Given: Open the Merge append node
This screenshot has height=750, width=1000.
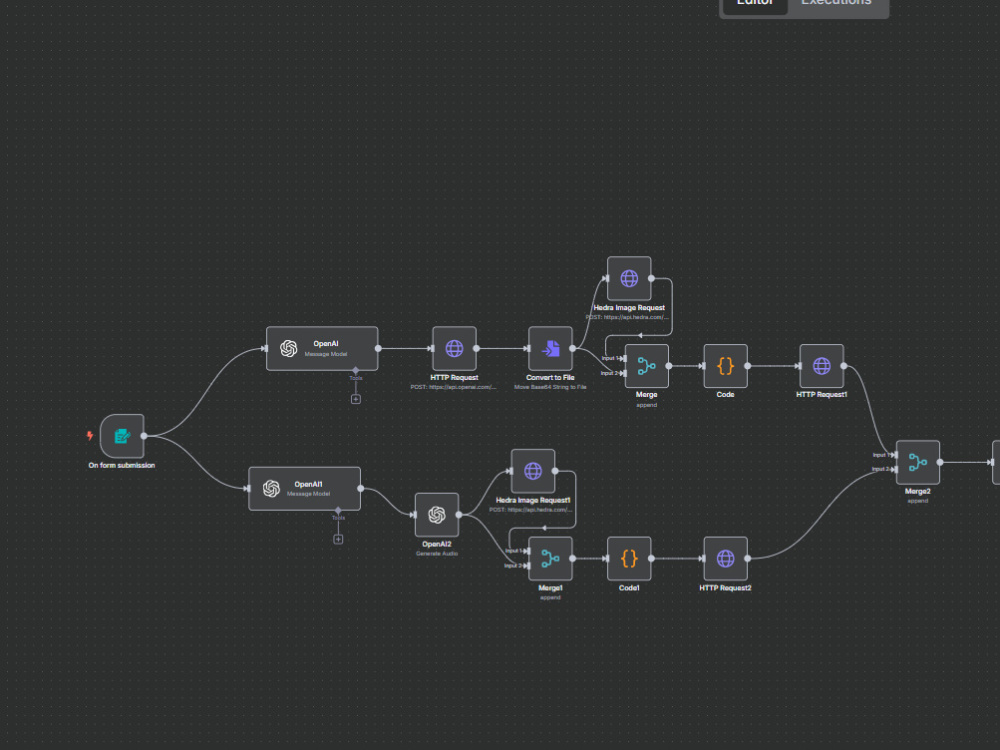Looking at the screenshot, I should pyautogui.click(x=647, y=366).
